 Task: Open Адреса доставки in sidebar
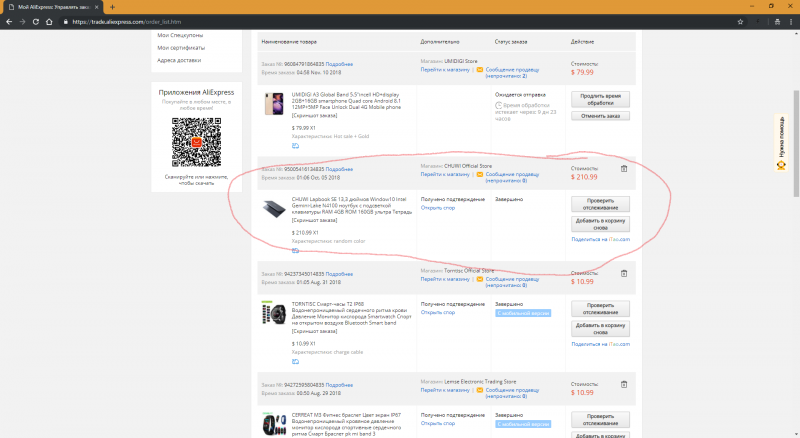point(179,60)
